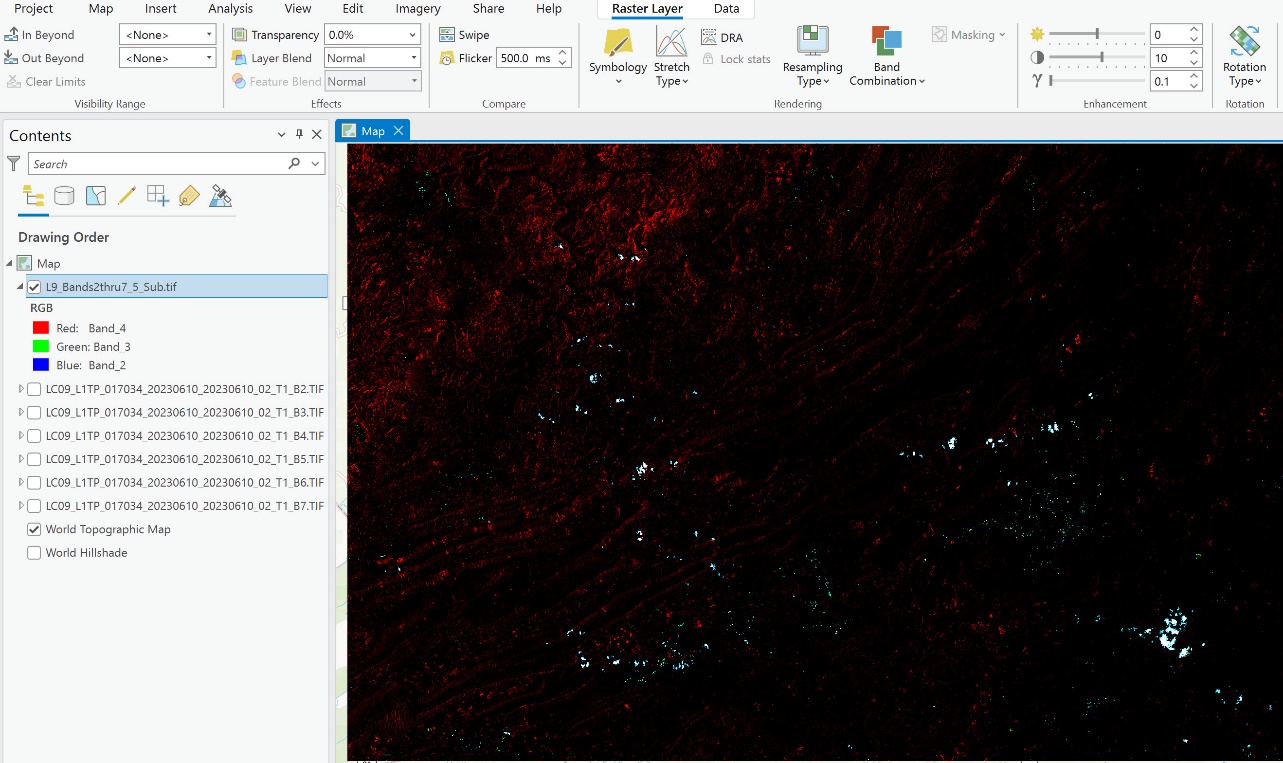Click the contrast half-circle icon
The image size is (1283, 763).
click(1037, 58)
